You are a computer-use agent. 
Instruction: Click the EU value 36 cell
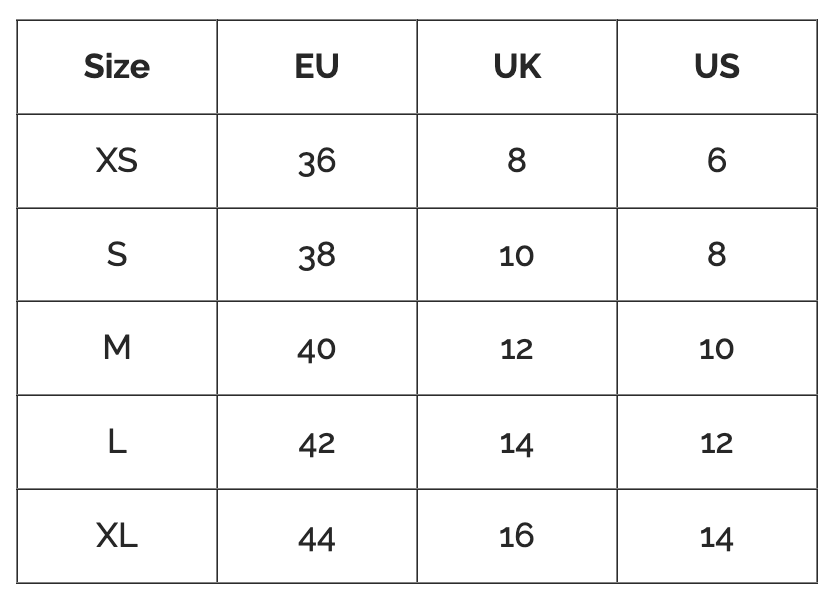click(x=317, y=161)
